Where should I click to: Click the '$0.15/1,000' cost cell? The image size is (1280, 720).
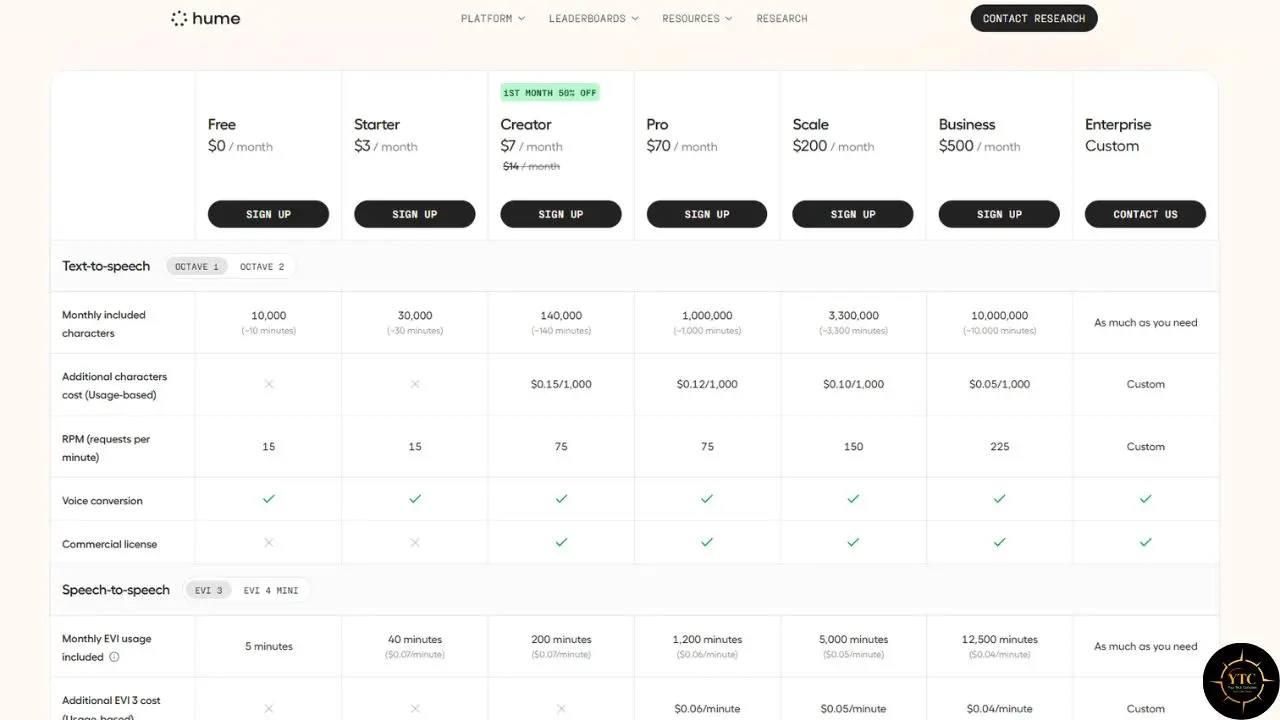(561, 384)
